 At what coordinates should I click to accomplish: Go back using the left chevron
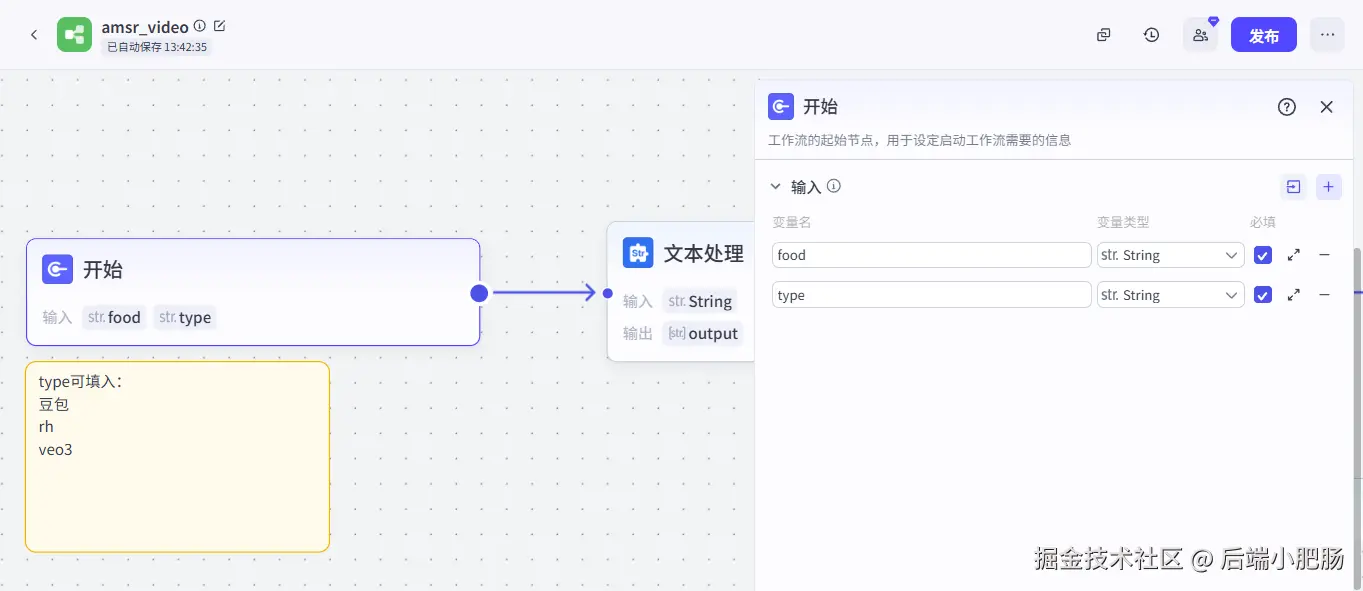[34, 35]
